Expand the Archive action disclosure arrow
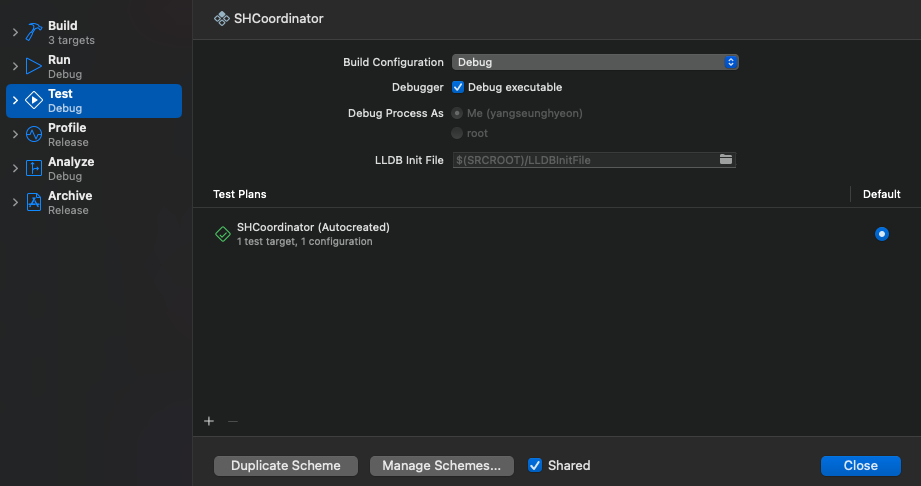This screenshot has height=486, width=921. pos(15,203)
